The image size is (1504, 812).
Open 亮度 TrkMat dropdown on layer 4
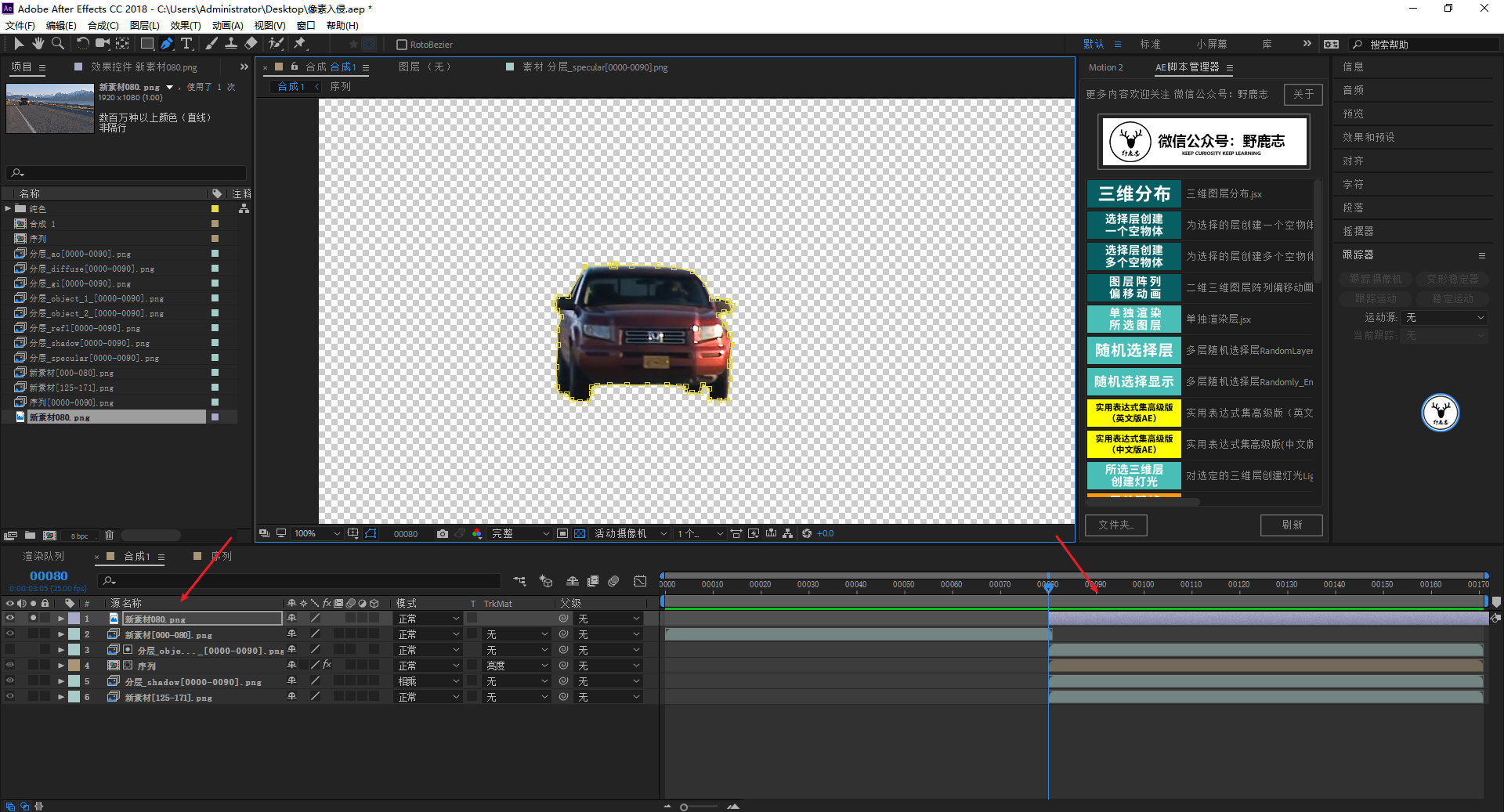tap(516, 666)
